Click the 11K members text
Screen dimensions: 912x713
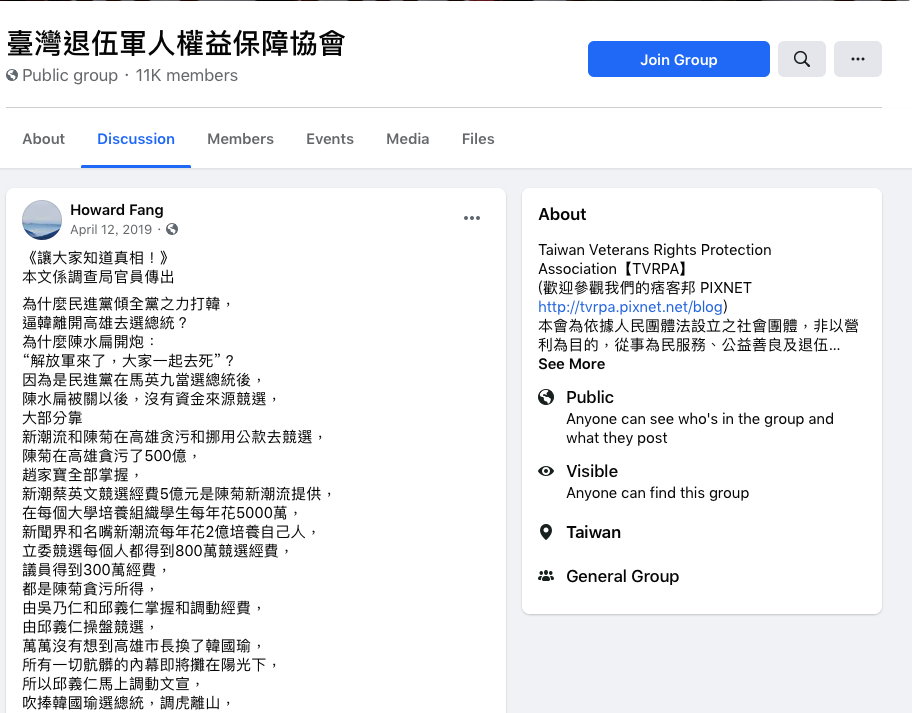pos(187,76)
